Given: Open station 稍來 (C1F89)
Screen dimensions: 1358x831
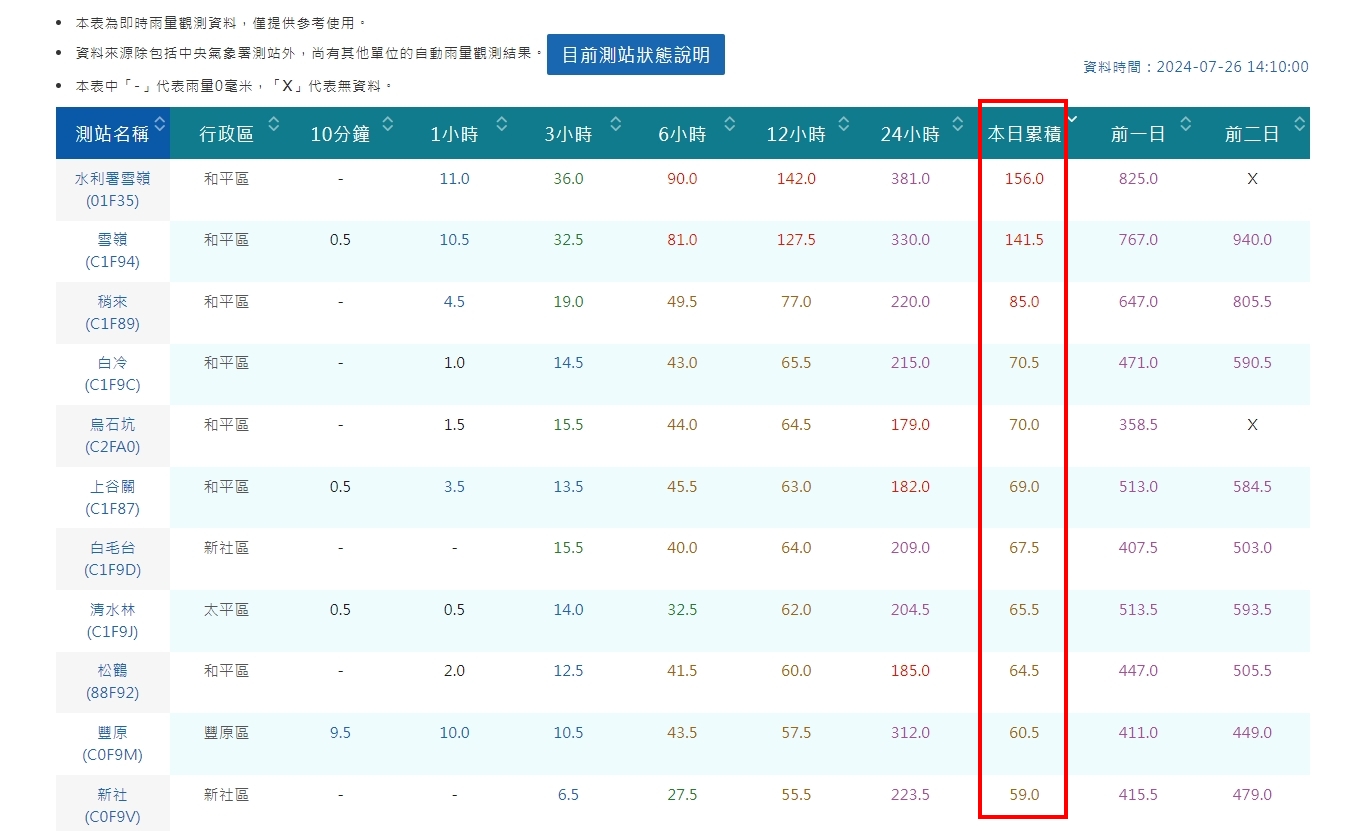Looking at the screenshot, I should [x=112, y=313].
